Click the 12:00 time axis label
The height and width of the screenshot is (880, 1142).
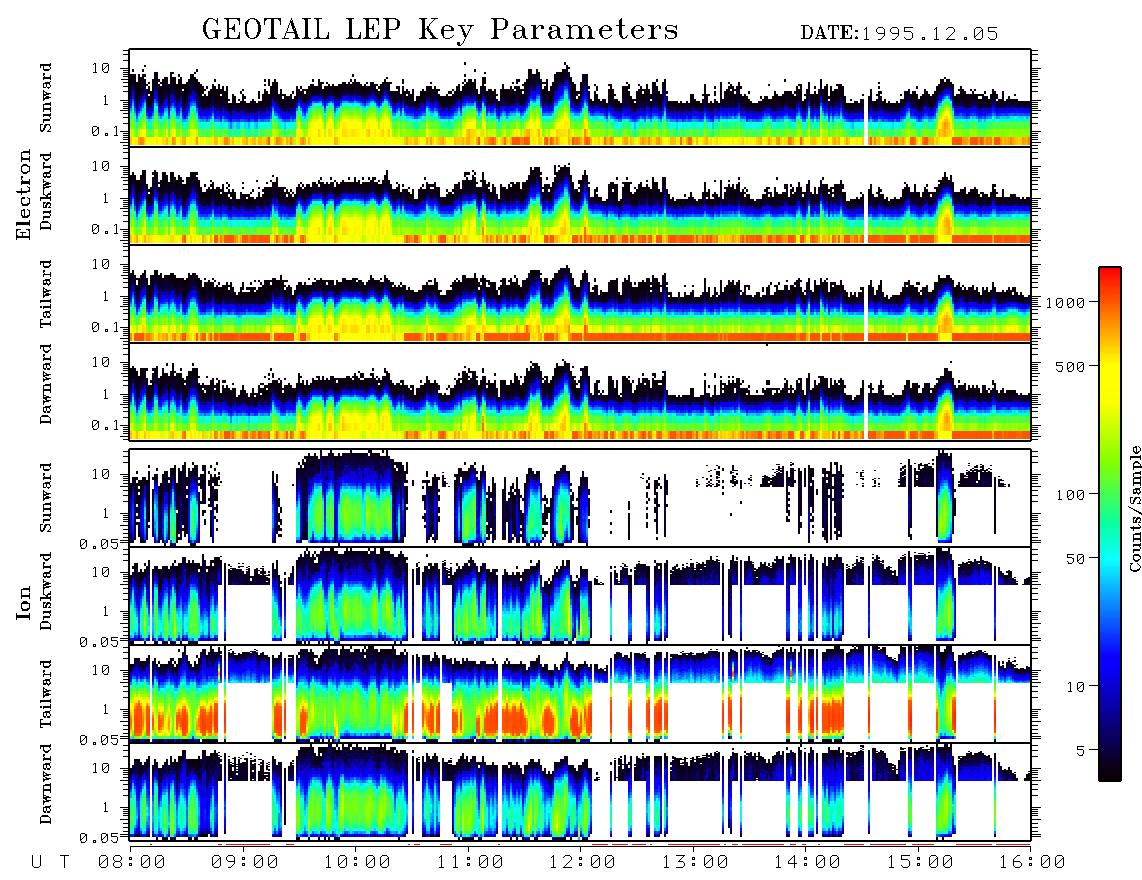pos(582,862)
